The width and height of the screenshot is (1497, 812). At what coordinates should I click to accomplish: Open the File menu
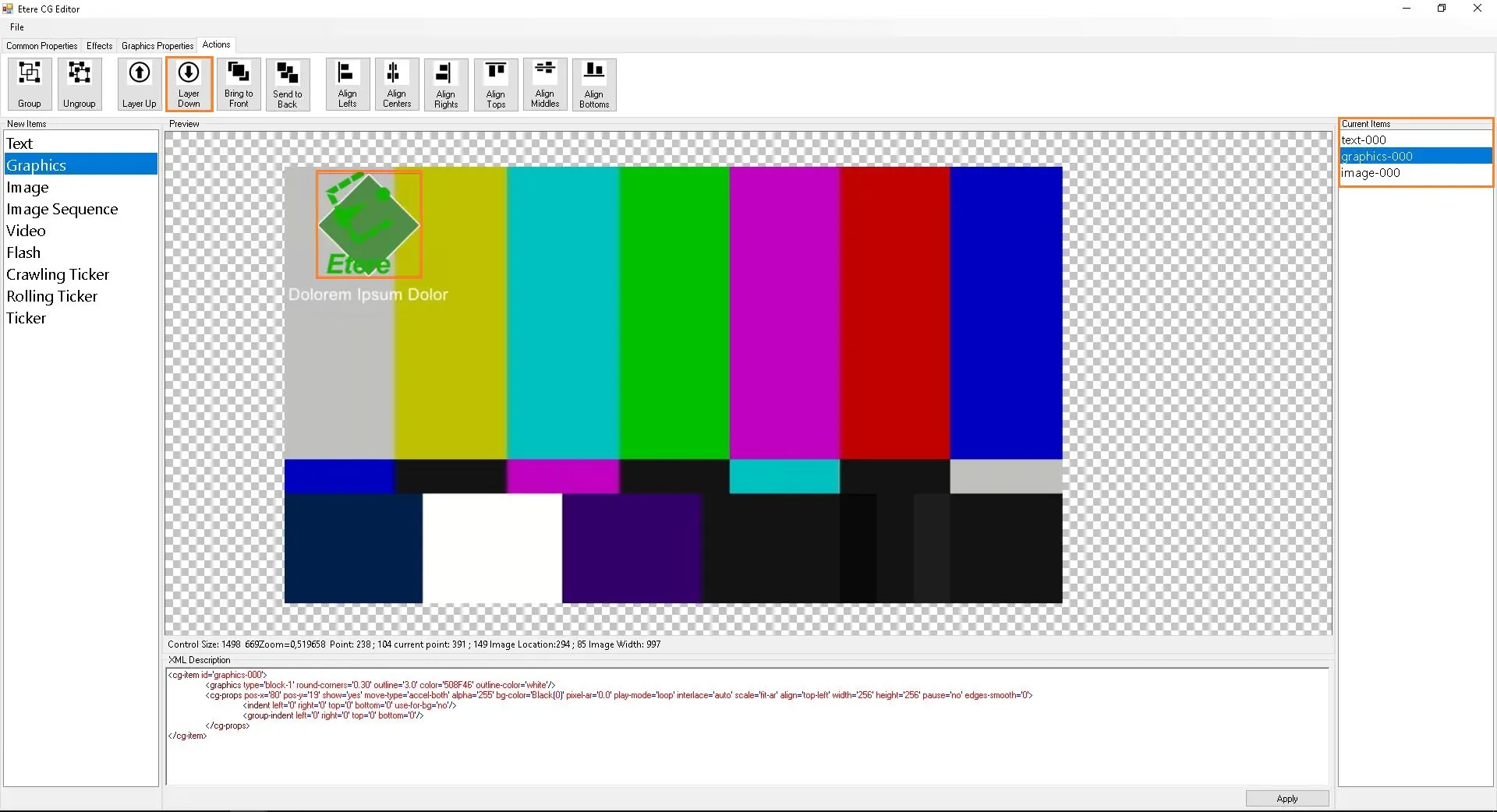[17, 27]
